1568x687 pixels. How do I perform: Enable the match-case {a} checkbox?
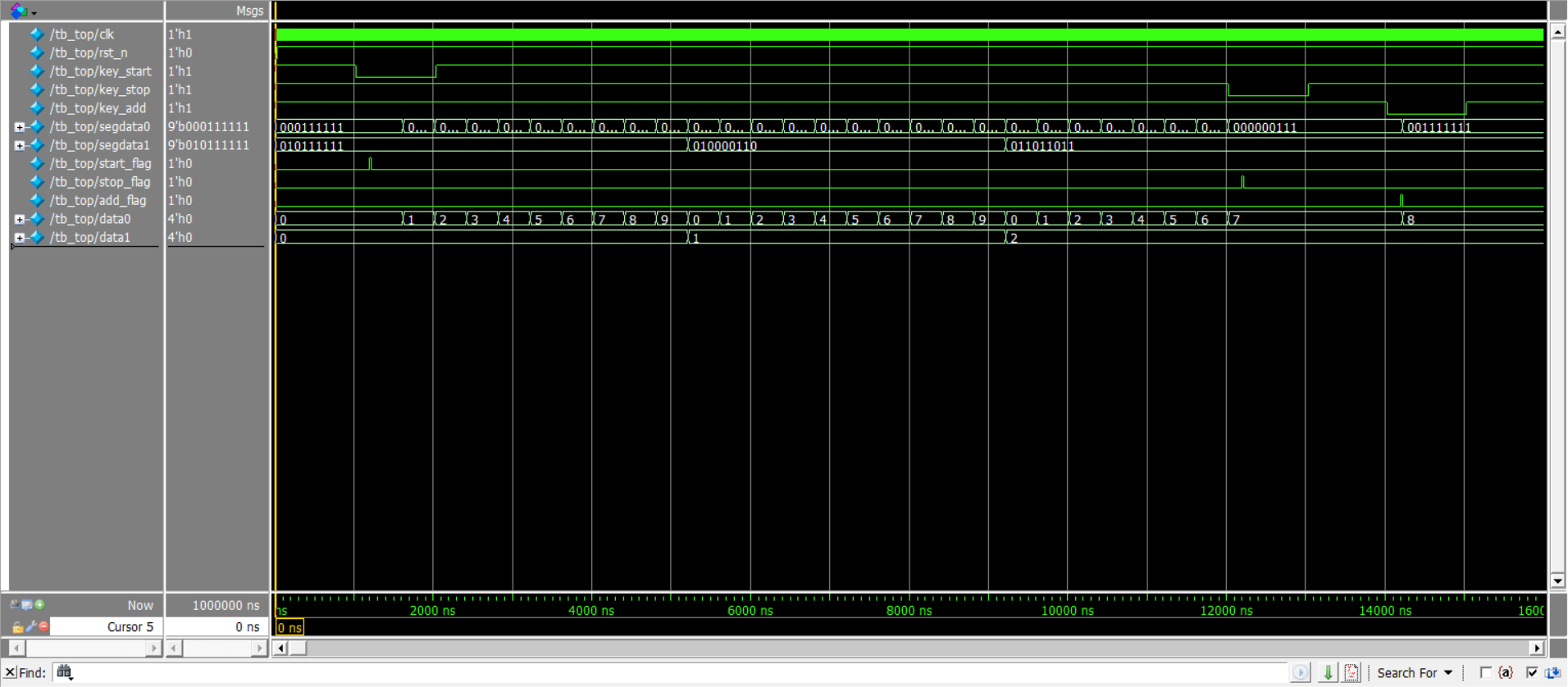point(1485,672)
